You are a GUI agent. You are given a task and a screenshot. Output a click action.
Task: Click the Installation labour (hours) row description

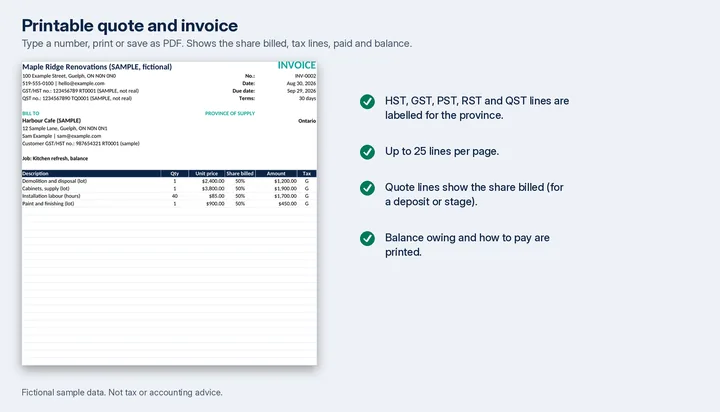[x=51, y=196]
